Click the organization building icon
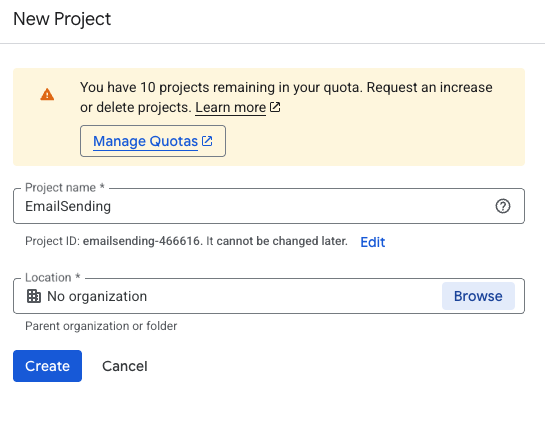545x430 pixels. [34, 296]
